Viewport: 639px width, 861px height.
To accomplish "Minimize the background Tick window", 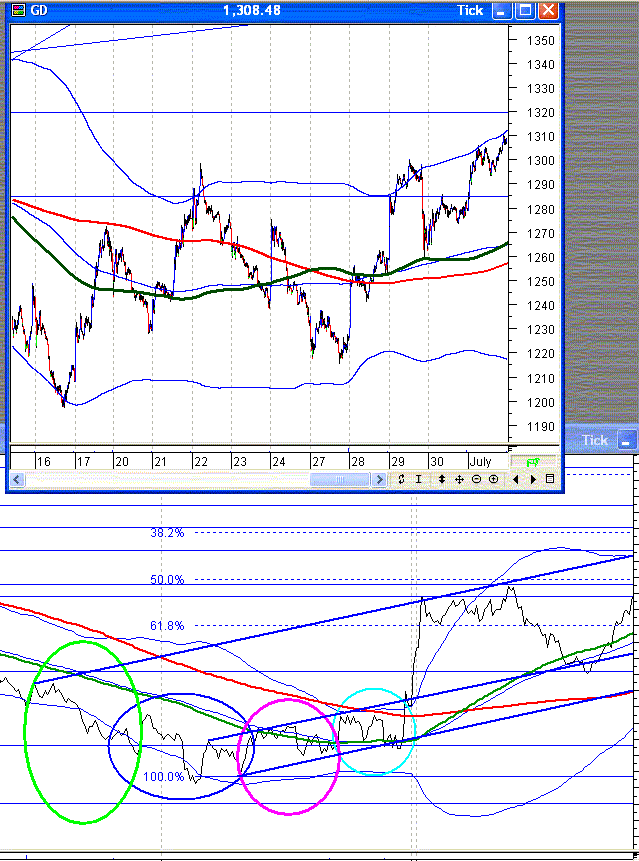I will [x=626, y=440].
